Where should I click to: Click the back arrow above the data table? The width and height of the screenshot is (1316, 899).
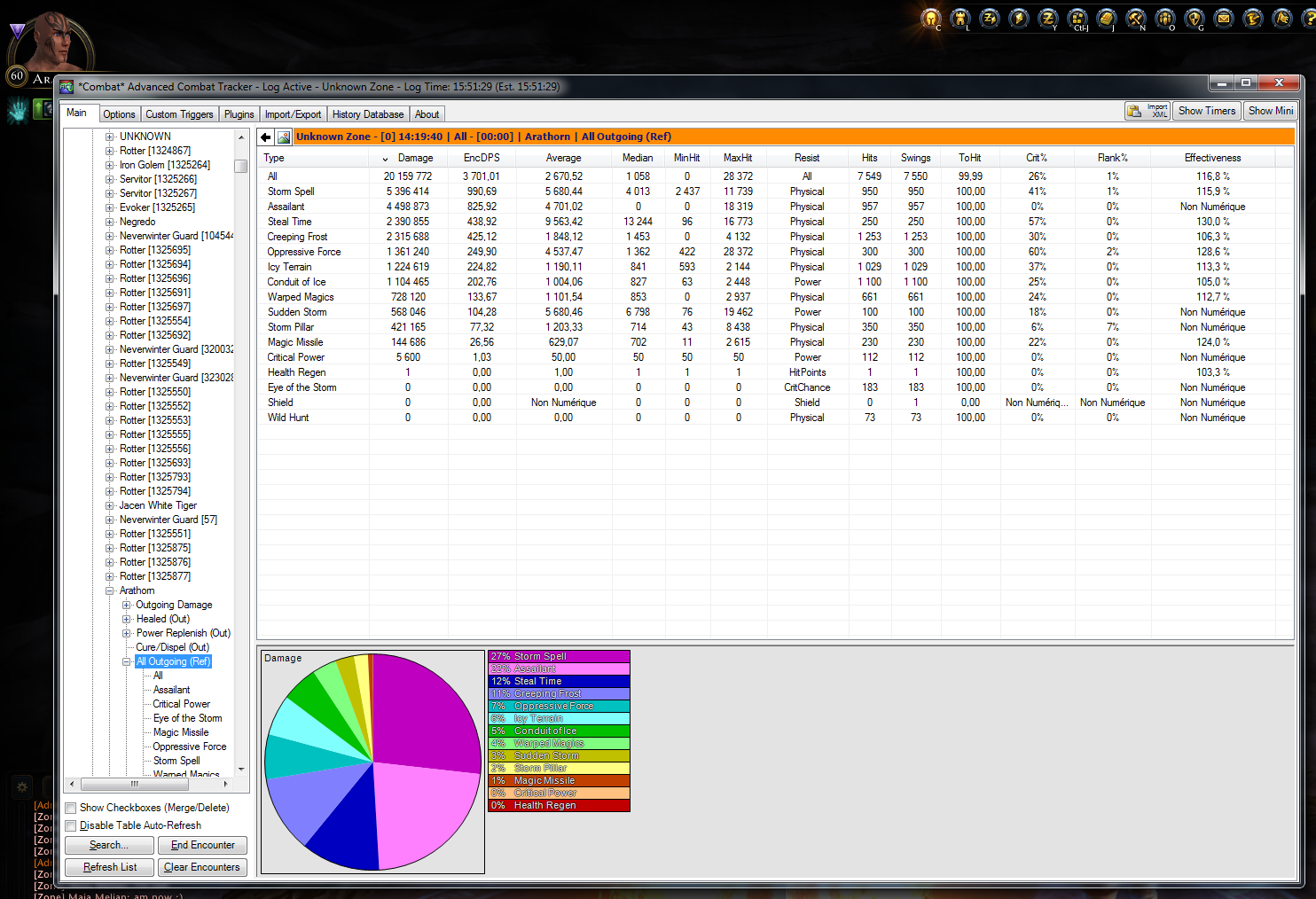pos(264,137)
